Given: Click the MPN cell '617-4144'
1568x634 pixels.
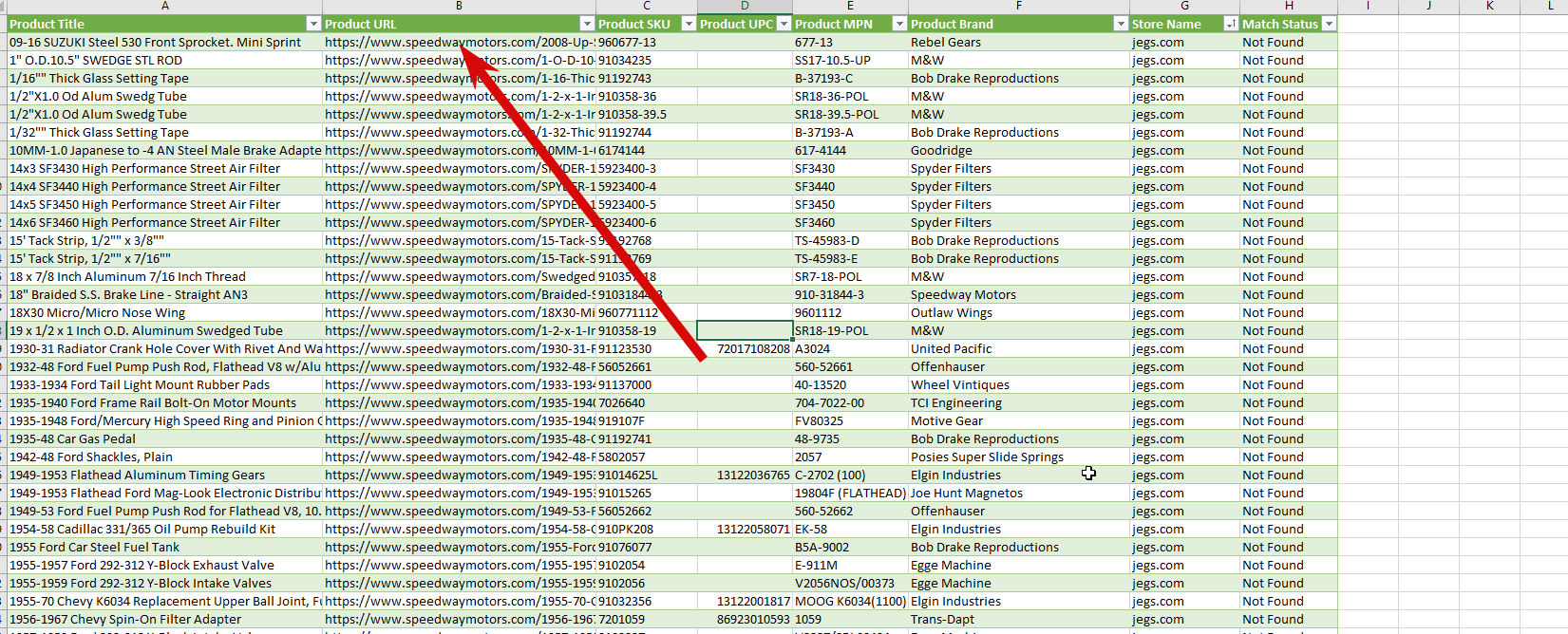Looking at the screenshot, I should coord(850,150).
